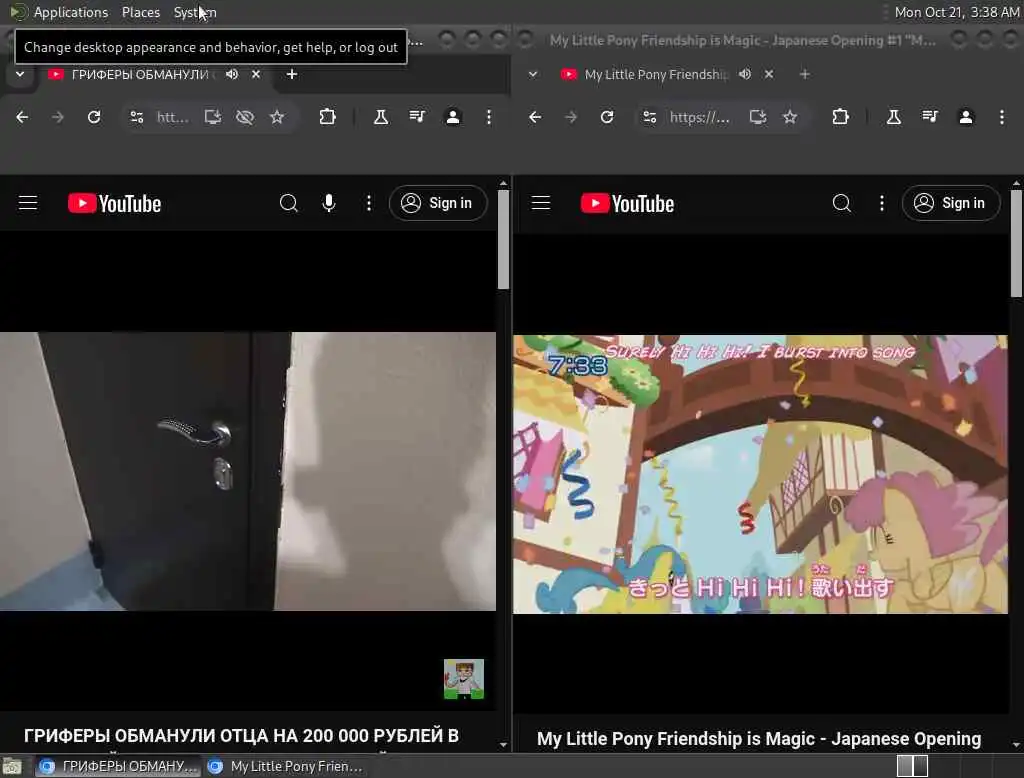The image size is (1024, 778).
Task: Click Sign in on left YouTube page
Action: pos(438,203)
